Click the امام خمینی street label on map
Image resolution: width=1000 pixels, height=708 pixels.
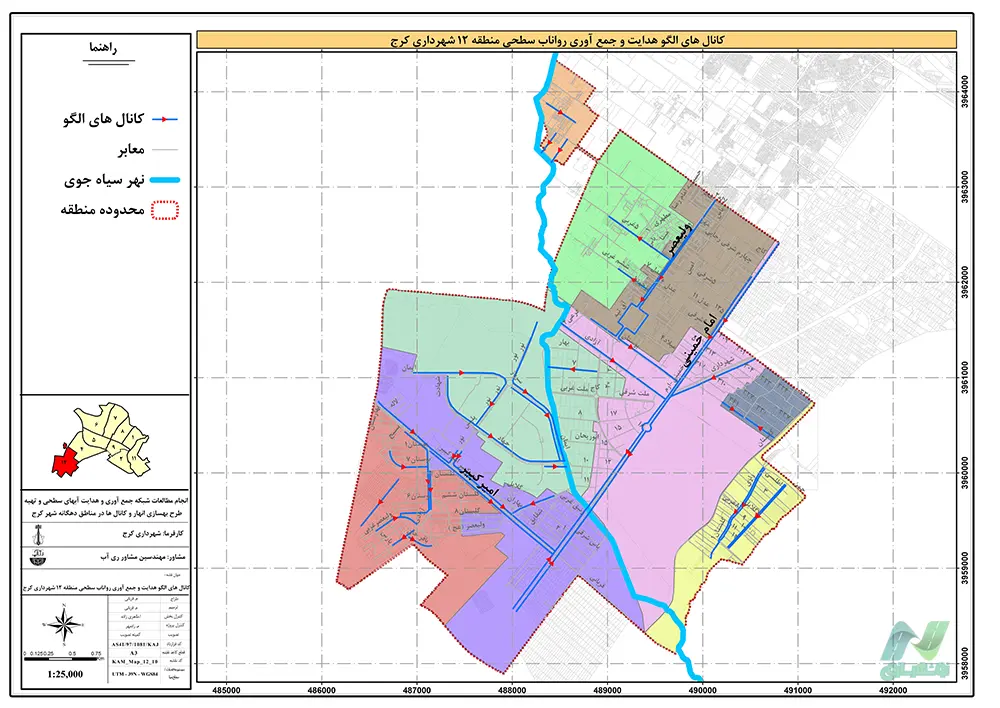click(x=694, y=346)
